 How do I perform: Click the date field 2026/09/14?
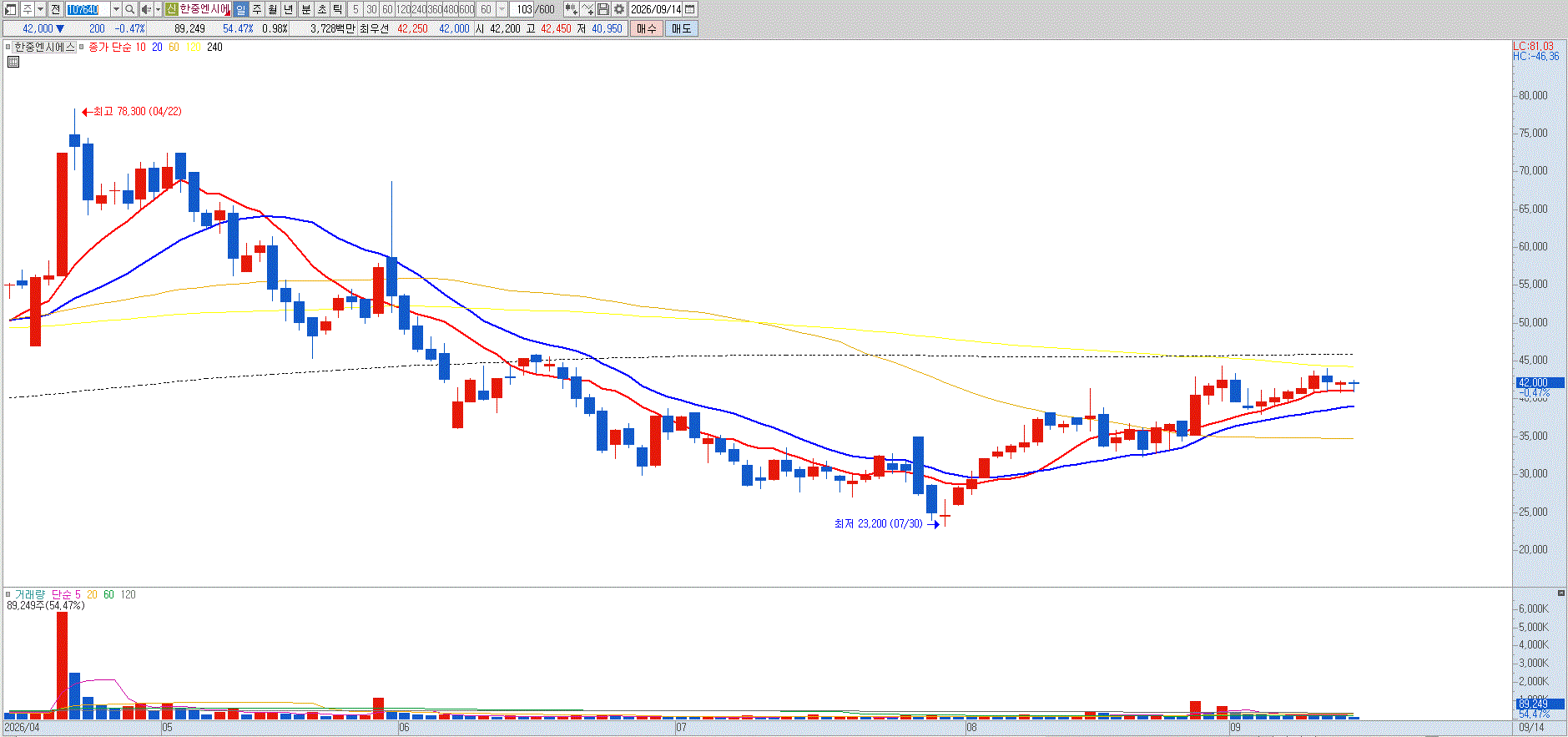(x=656, y=9)
